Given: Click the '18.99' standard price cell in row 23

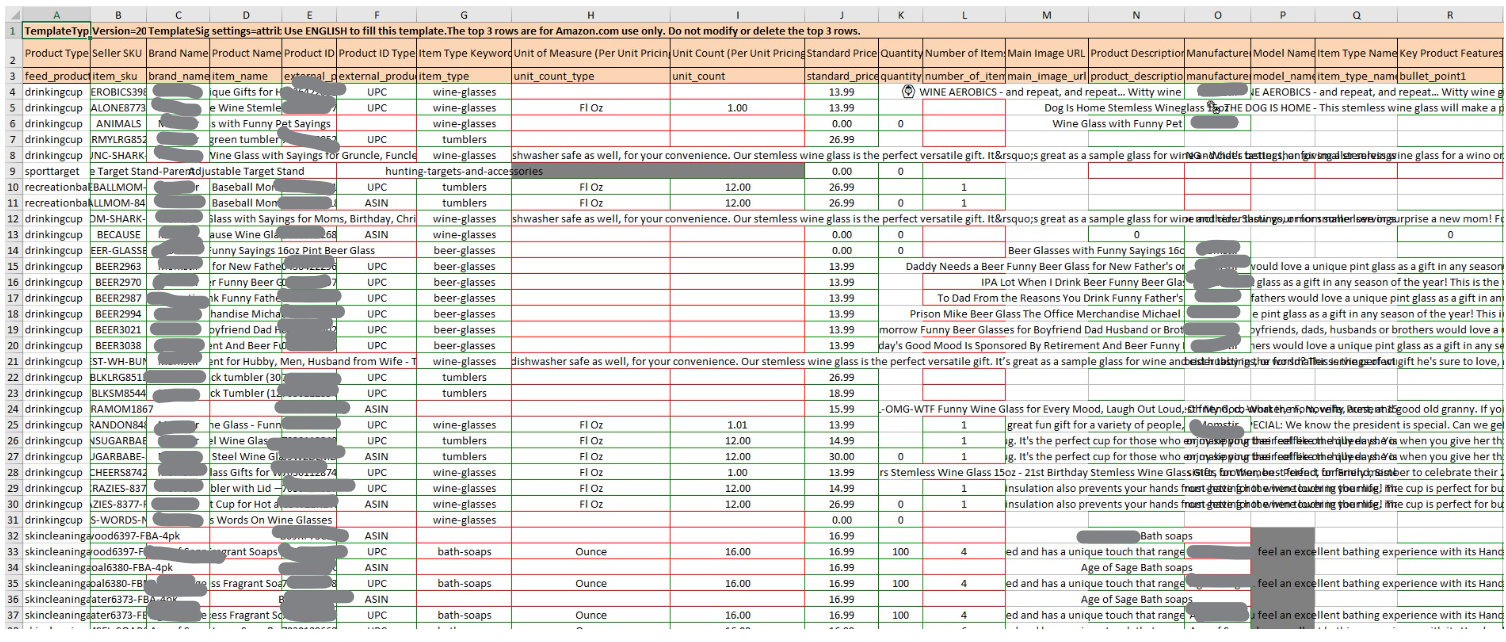Looking at the screenshot, I should [842, 393].
